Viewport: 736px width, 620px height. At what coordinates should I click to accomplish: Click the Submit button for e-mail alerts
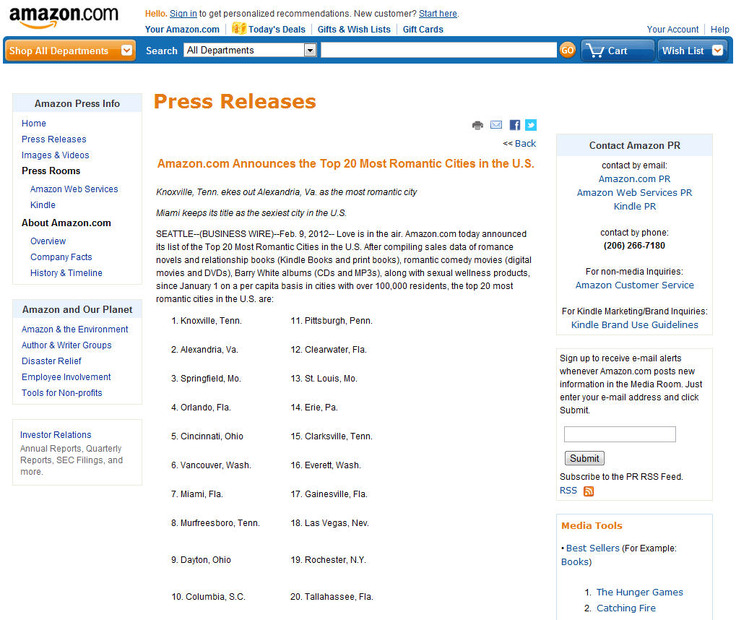(584, 458)
